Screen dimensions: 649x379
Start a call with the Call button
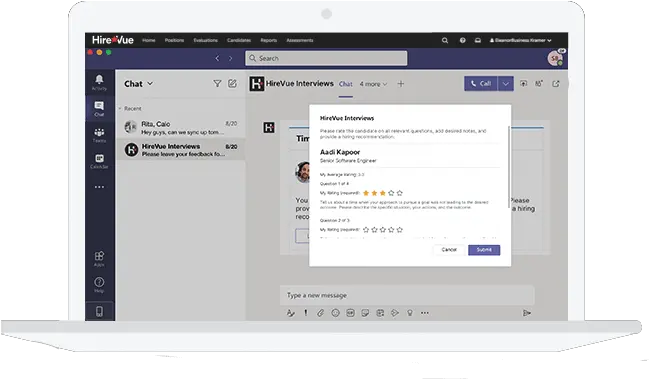(x=481, y=84)
